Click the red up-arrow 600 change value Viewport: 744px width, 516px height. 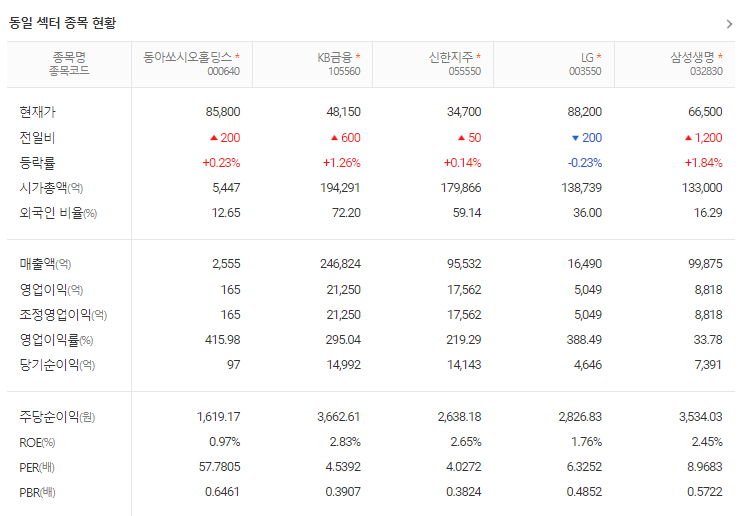click(346, 138)
